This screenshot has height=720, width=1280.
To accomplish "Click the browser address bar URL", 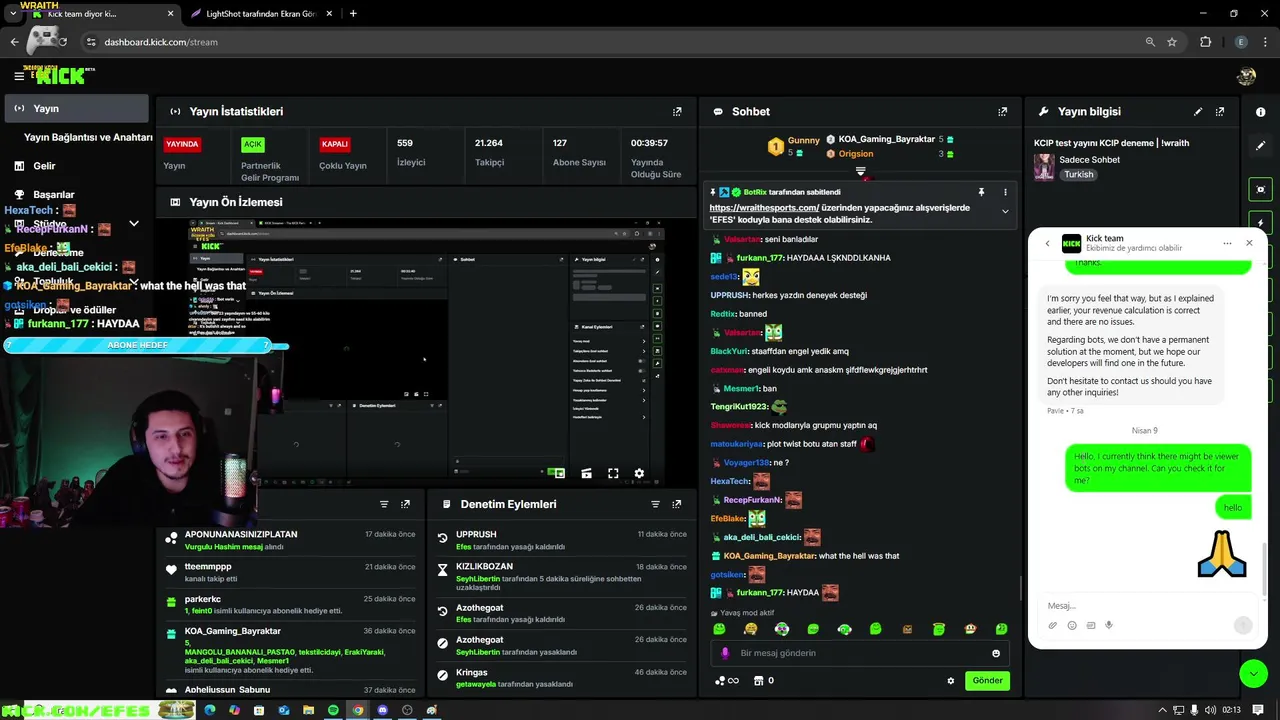I will [161, 42].
